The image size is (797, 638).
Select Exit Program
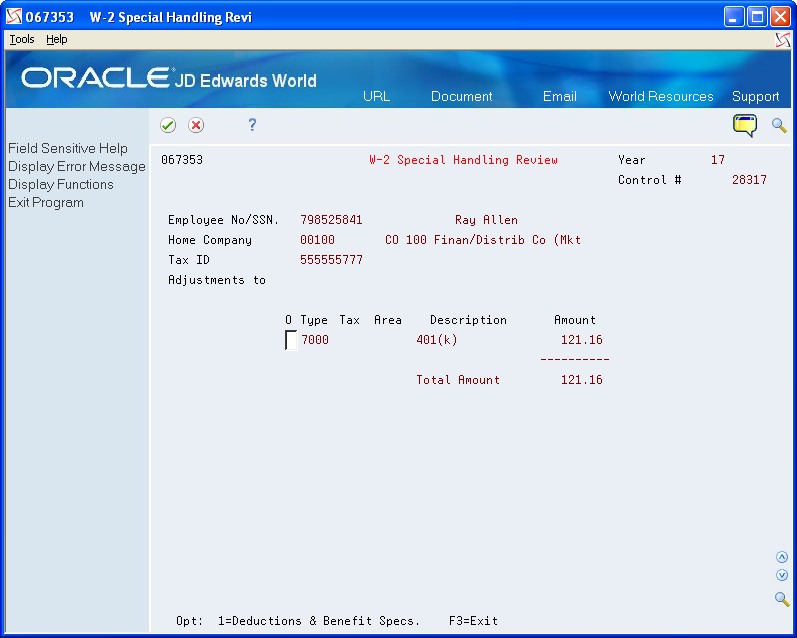(46, 202)
